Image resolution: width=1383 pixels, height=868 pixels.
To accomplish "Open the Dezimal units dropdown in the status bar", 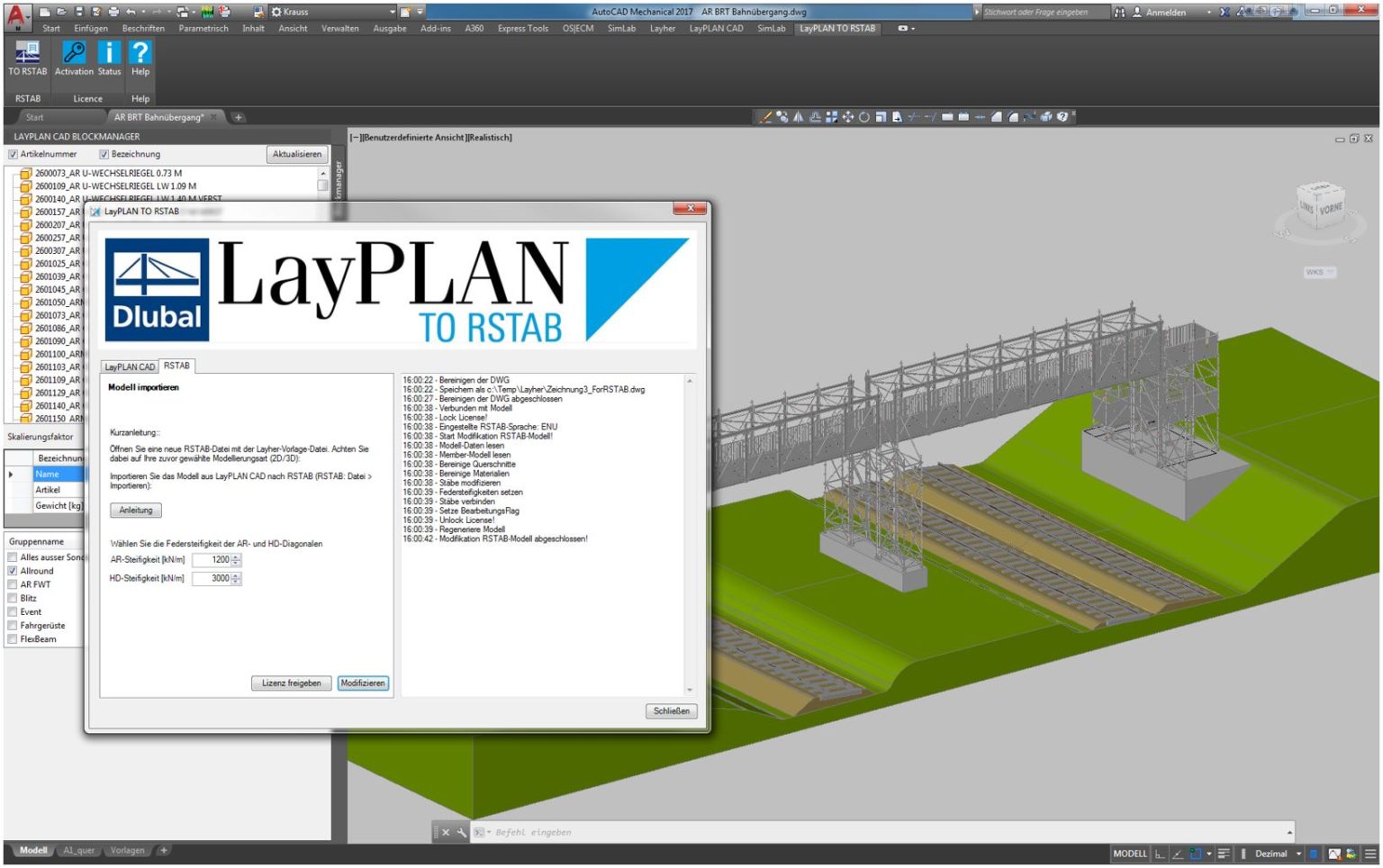I will coord(1299,854).
